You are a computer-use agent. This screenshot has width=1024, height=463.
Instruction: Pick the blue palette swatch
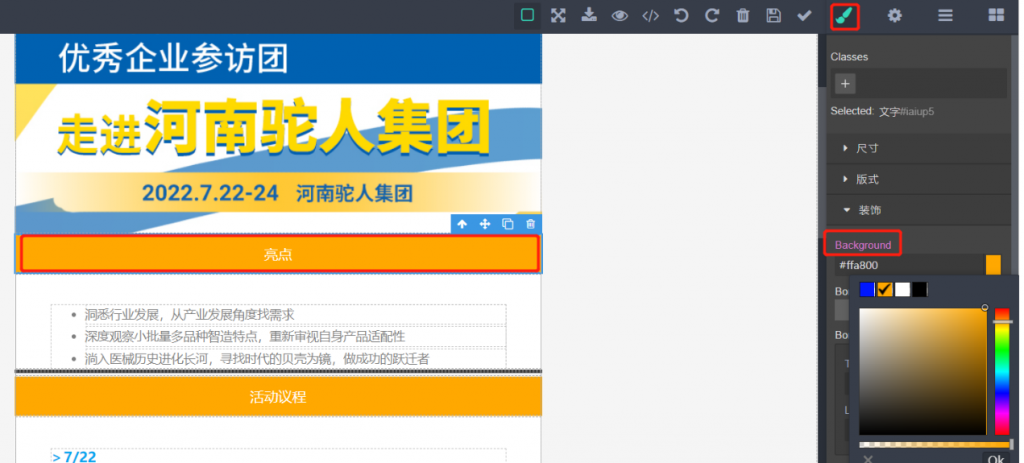pyautogui.click(x=867, y=289)
